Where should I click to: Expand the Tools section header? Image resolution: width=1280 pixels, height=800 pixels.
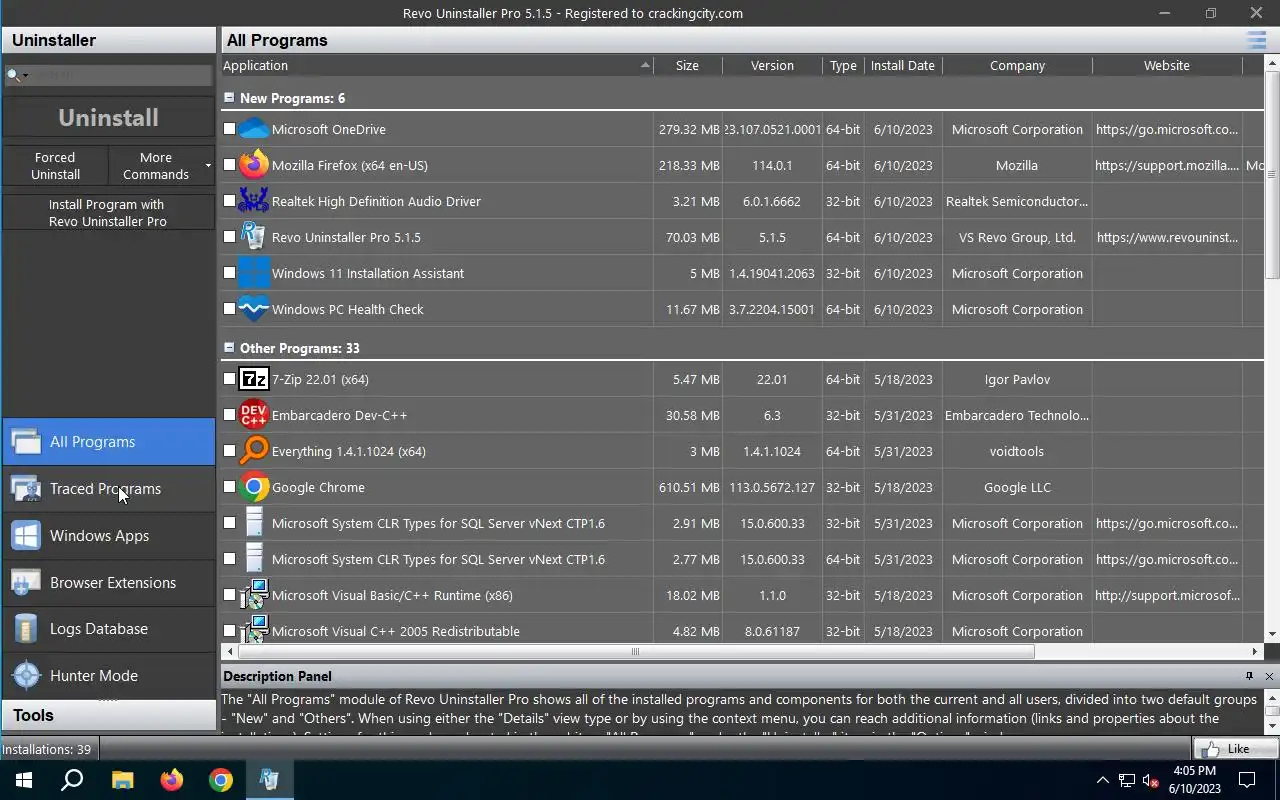pyautogui.click(x=108, y=716)
